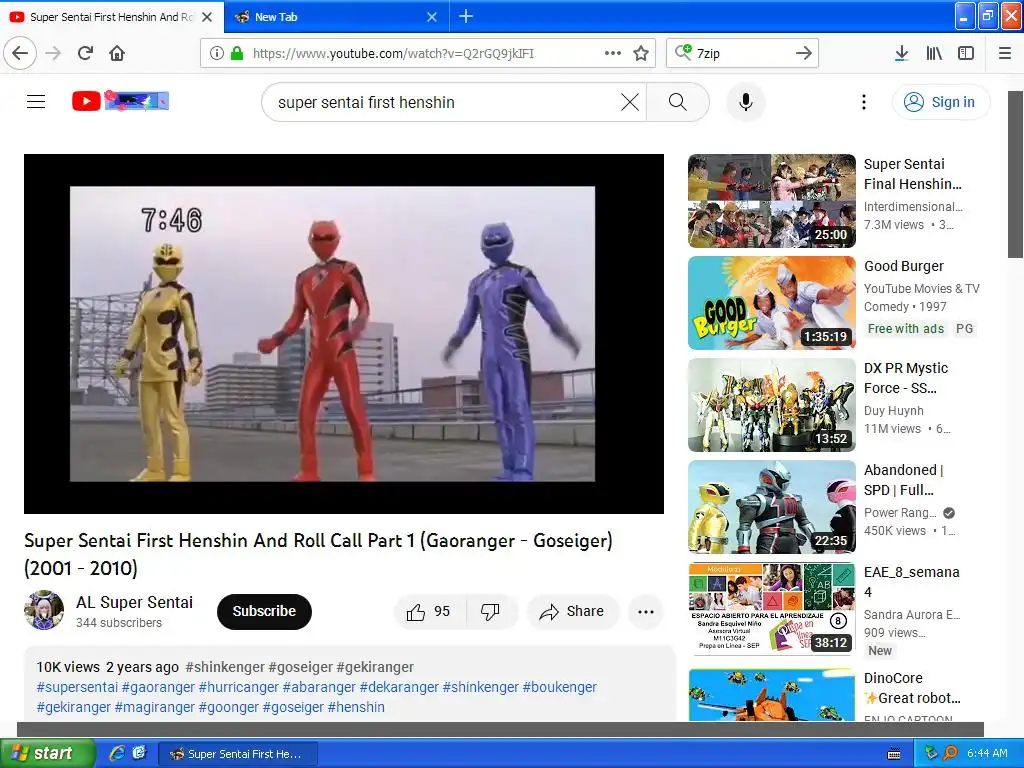The height and width of the screenshot is (768, 1024).
Task: Click the #gaoranger hashtag
Action: [x=158, y=687]
